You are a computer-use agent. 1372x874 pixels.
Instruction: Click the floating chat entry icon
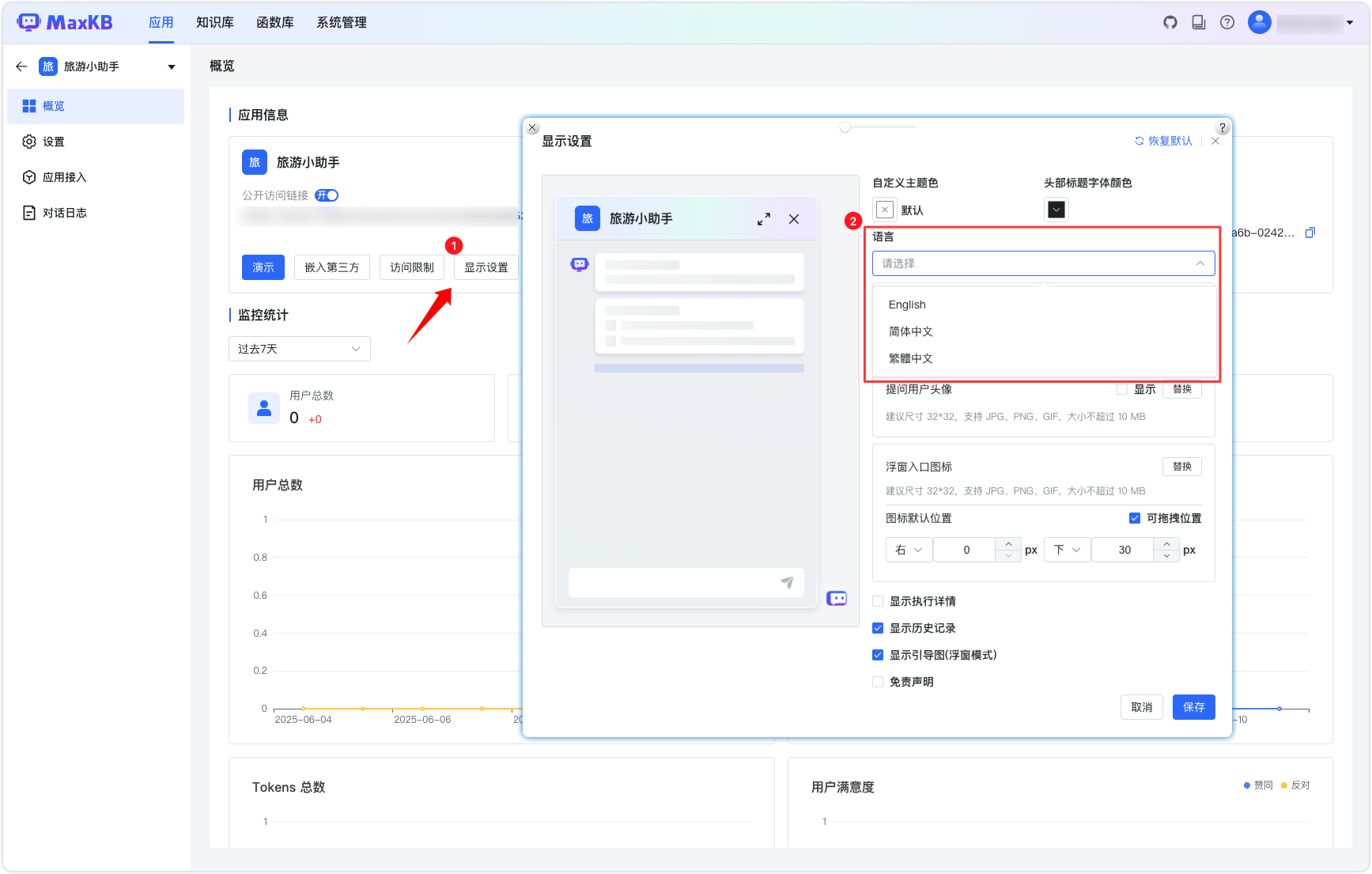point(837,599)
